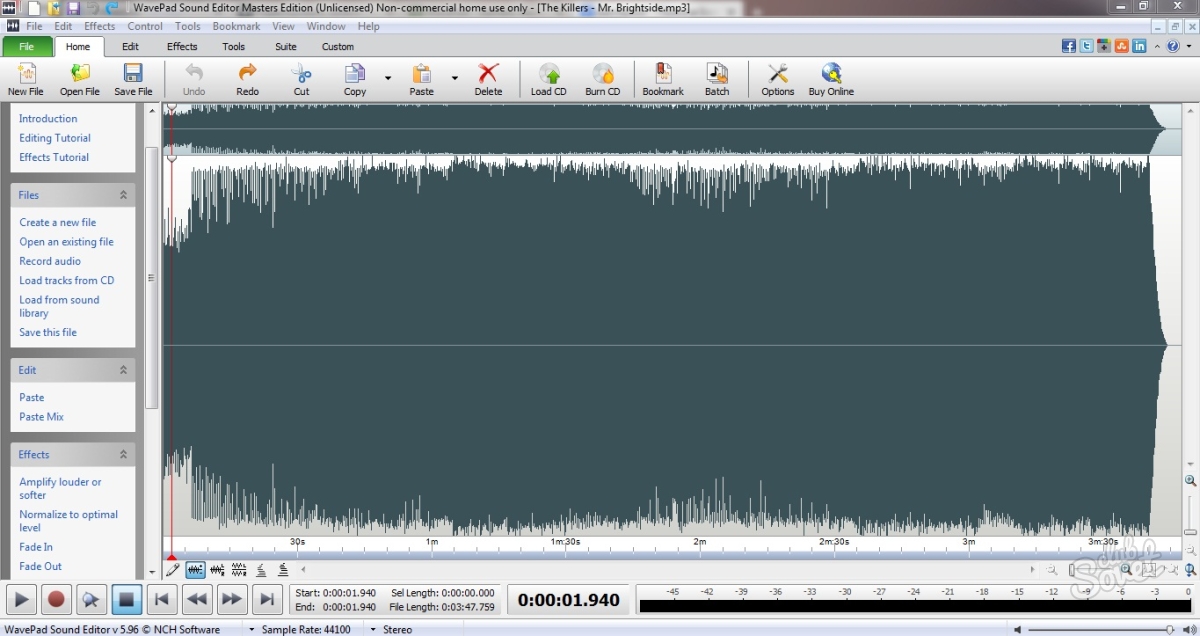Open the Sample Rate dropdown in status bar
Viewport: 1200px width, 636px height.
[x=253, y=630]
